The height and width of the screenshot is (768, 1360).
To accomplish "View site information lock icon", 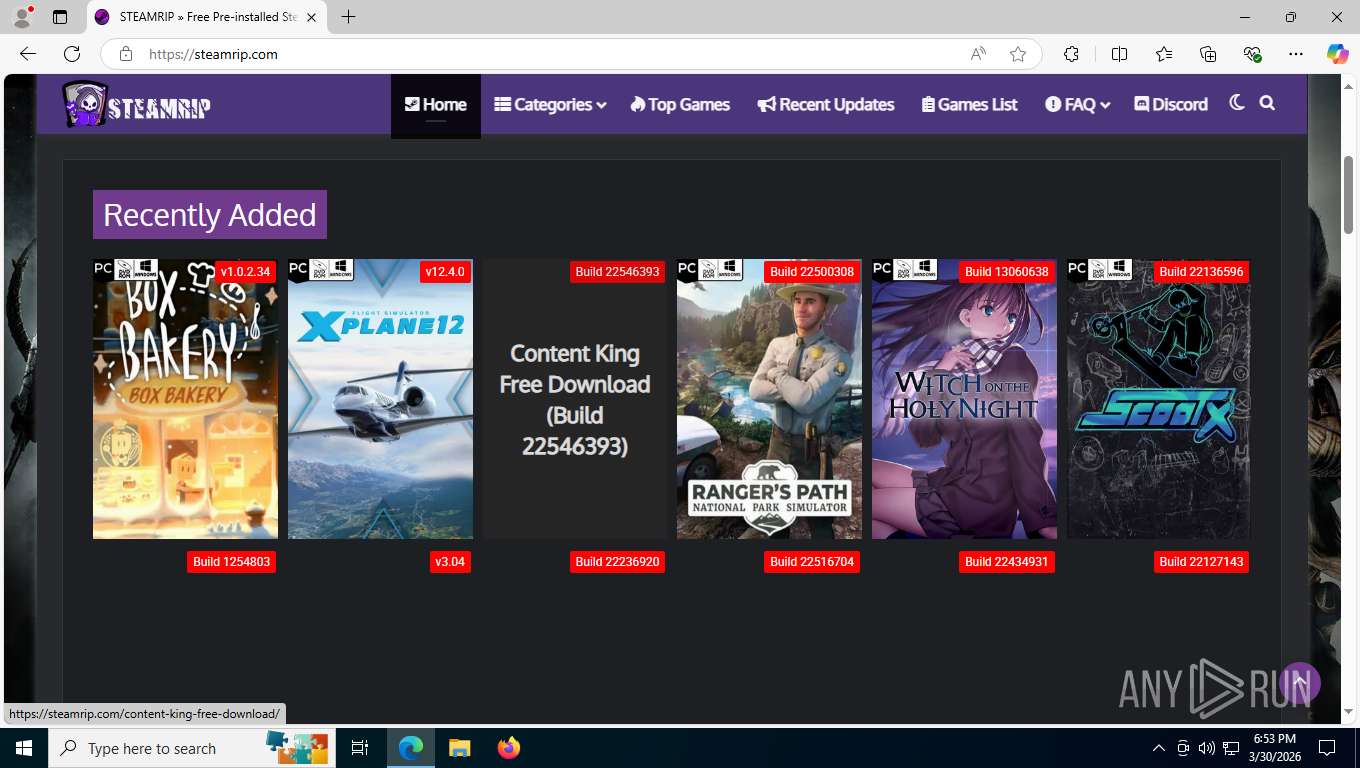I will coord(126,54).
